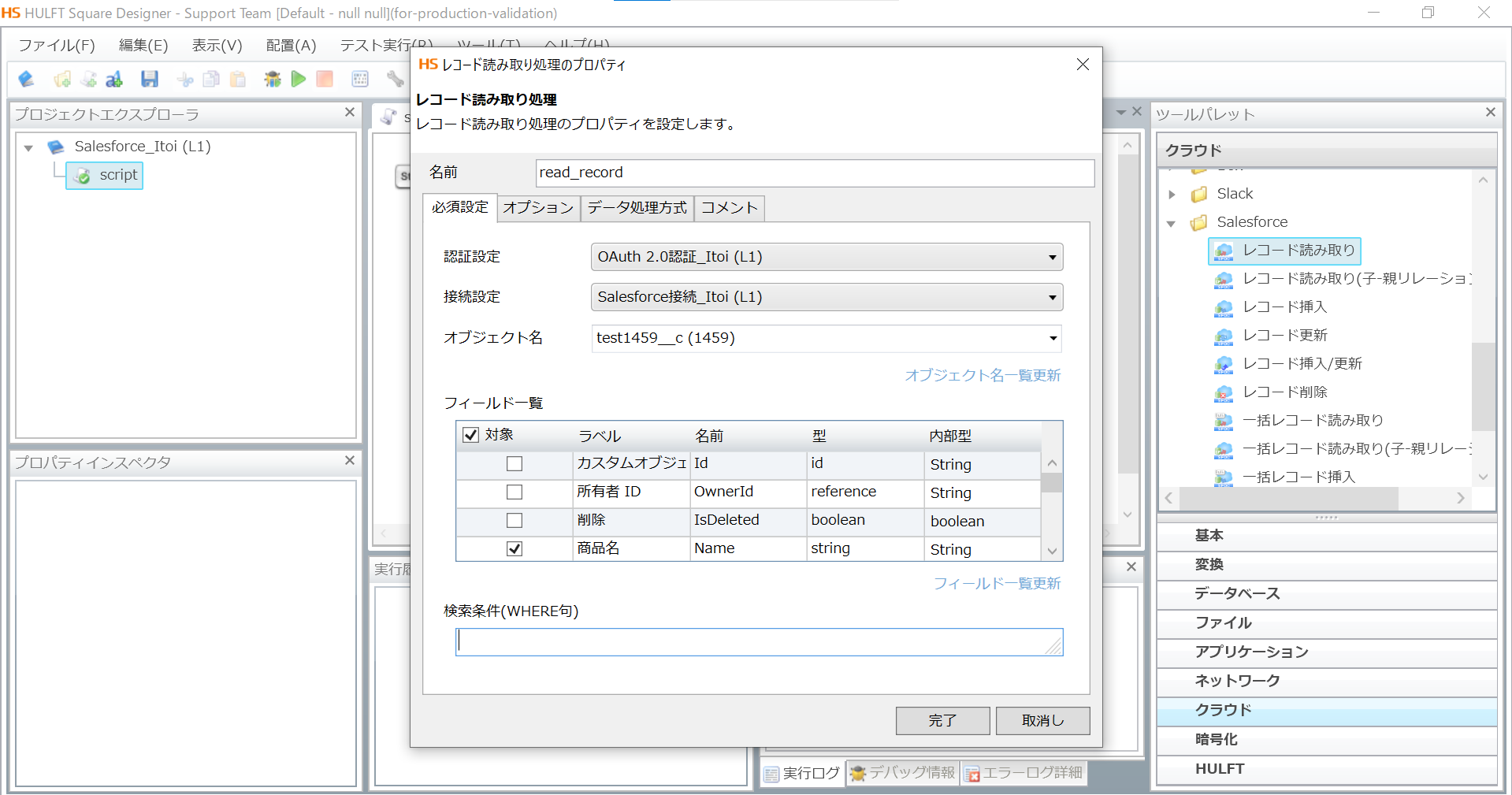Expand the HULFT palette category

(x=1327, y=769)
